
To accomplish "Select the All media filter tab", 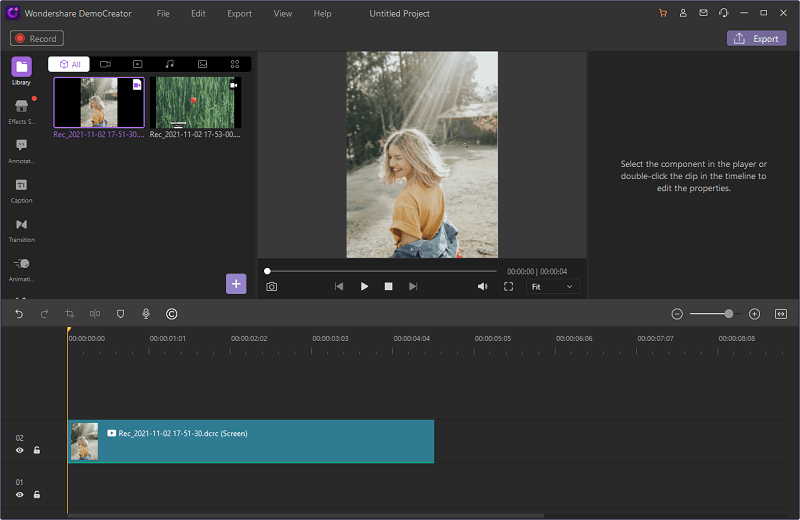I will pos(69,64).
